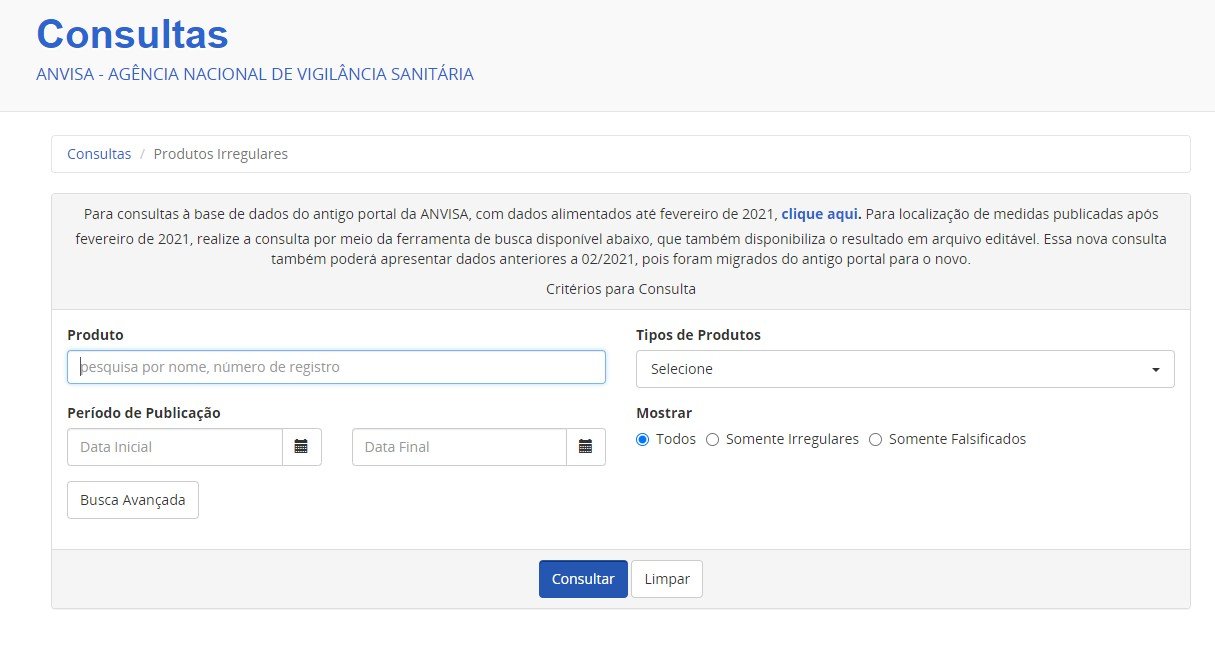Select the Todos radio button

[643, 439]
